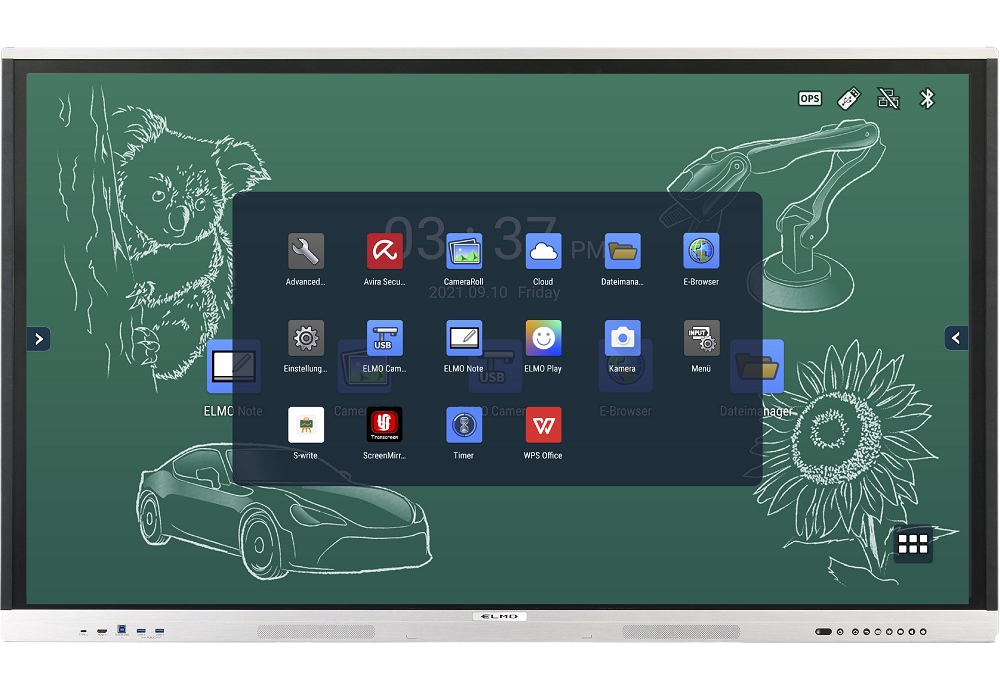The image size is (1000, 700).
Task: Expand the left side toolbar arrow
Action: (x=39, y=339)
